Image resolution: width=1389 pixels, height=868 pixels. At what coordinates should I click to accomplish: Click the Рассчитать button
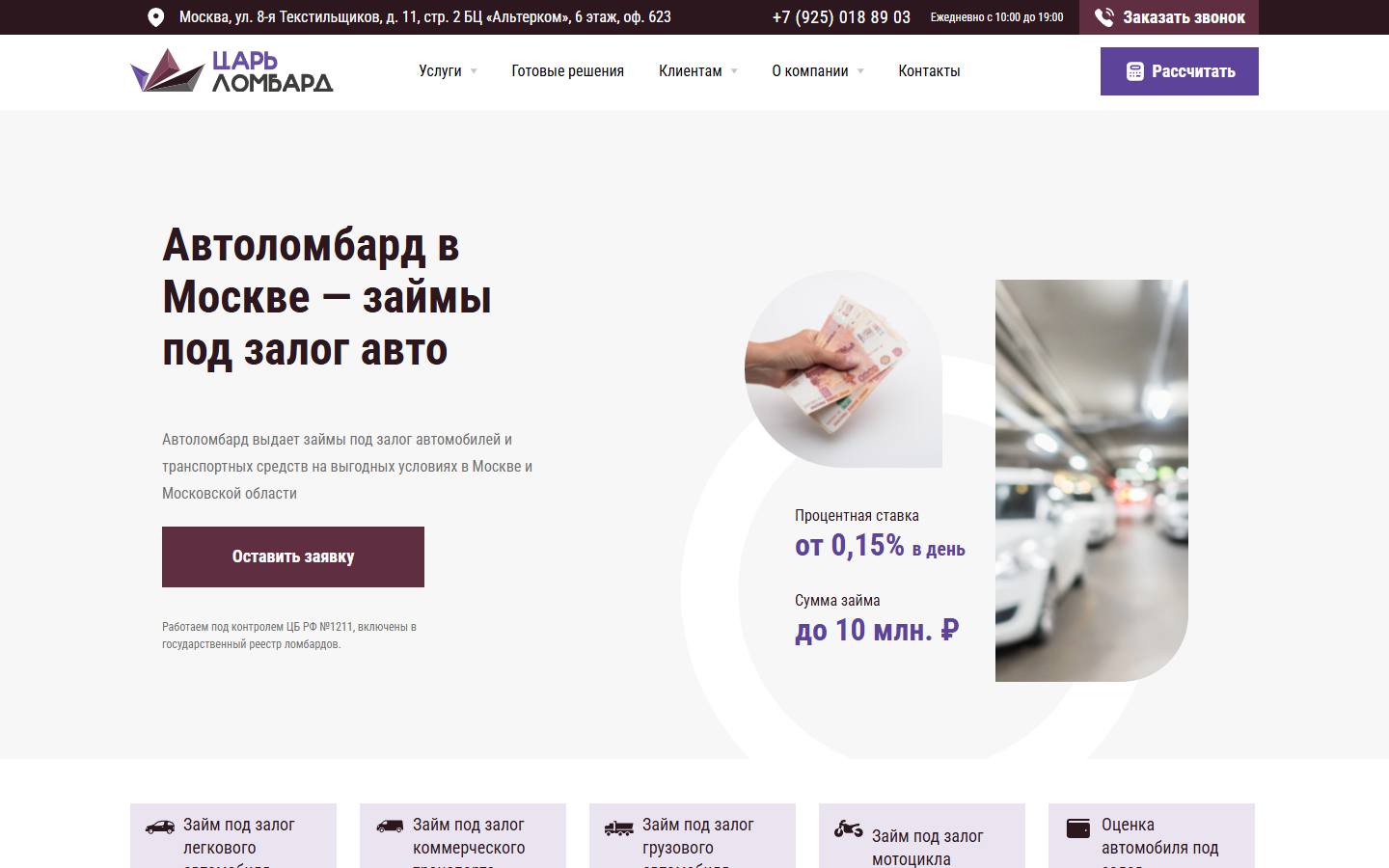coord(1180,71)
